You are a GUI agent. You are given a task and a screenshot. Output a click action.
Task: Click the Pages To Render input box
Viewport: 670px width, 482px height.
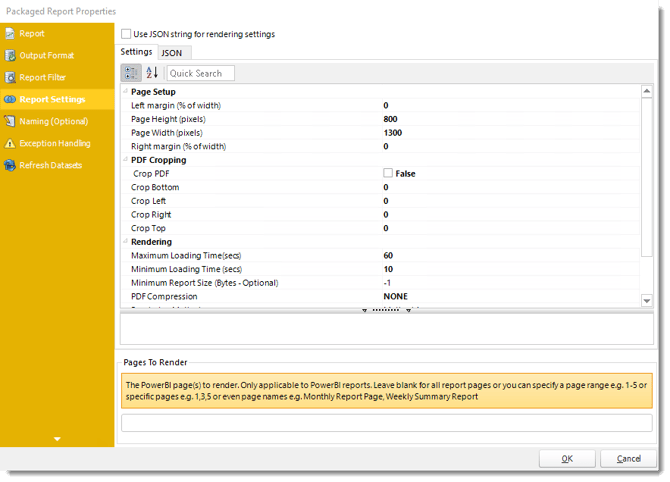point(387,423)
